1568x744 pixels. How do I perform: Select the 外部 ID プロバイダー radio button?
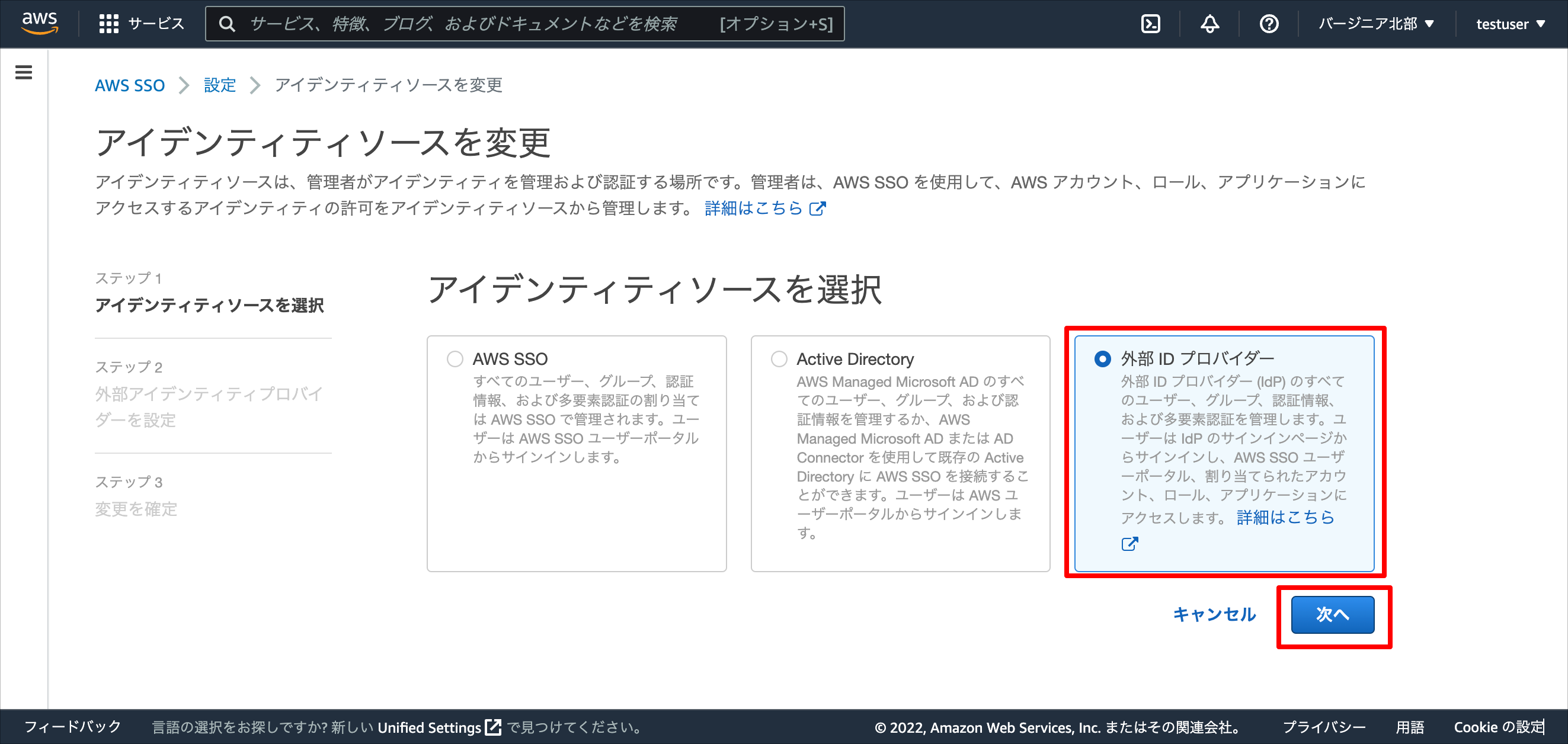point(1102,359)
